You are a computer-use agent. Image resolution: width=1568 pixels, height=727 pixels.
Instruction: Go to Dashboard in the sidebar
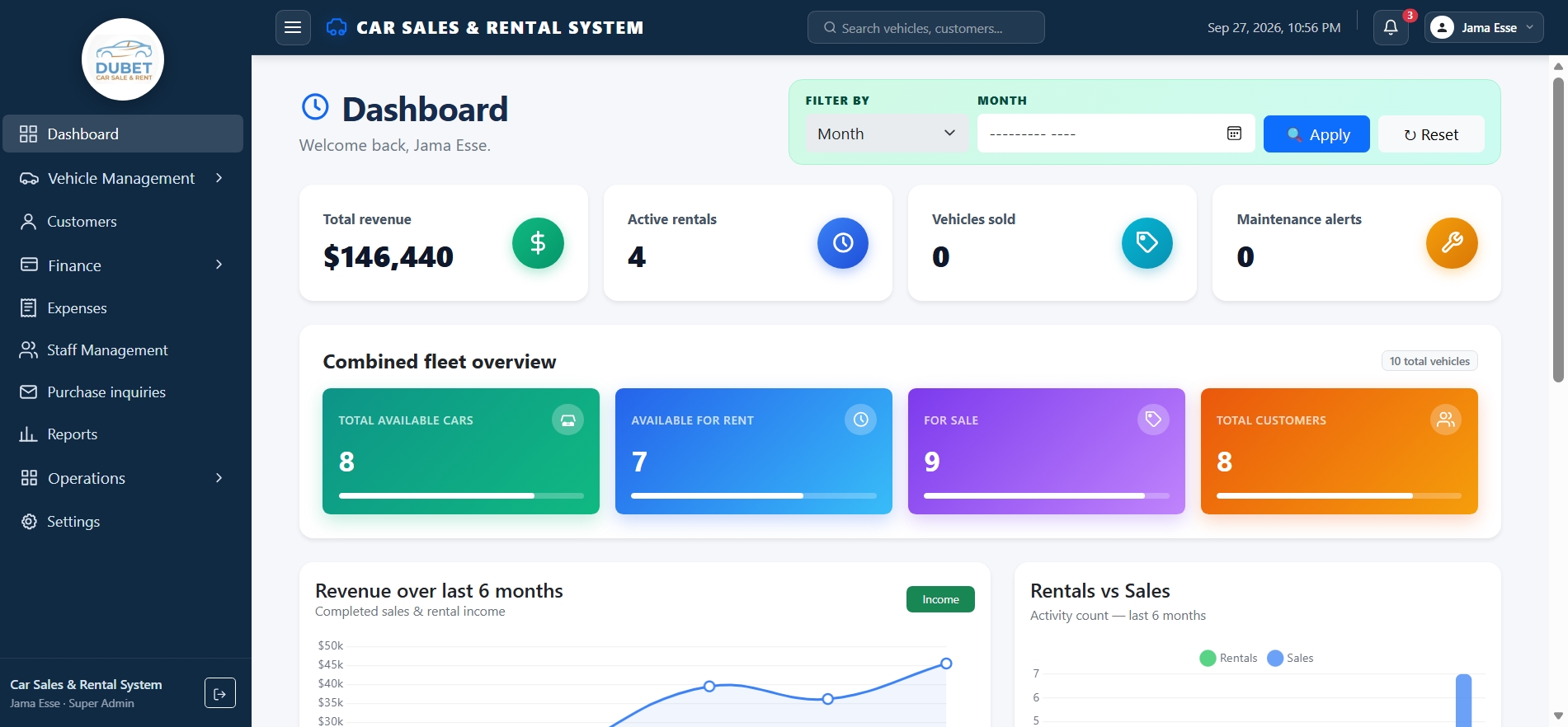123,134
